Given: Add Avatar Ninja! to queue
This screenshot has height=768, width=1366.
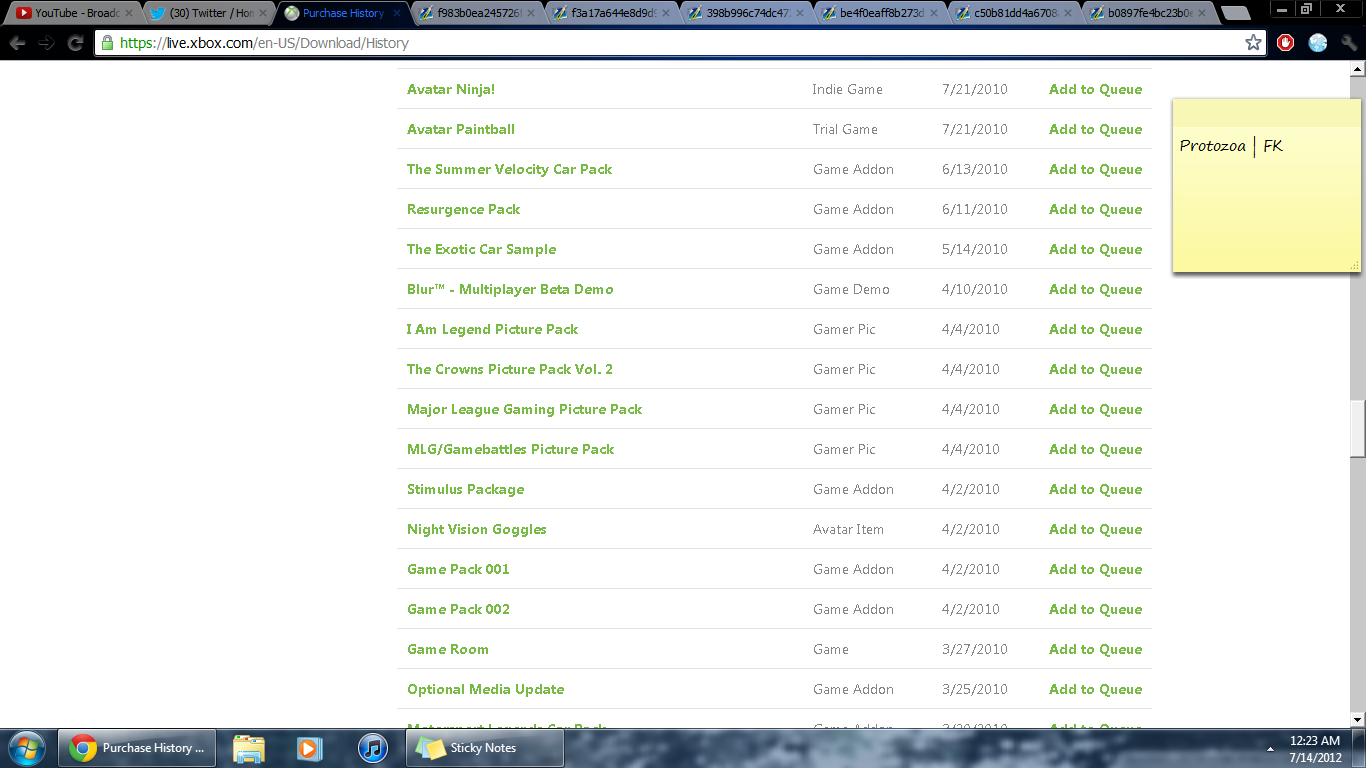Looking at the screenshot, I should pyautogui.click(x=1095, y=89).
